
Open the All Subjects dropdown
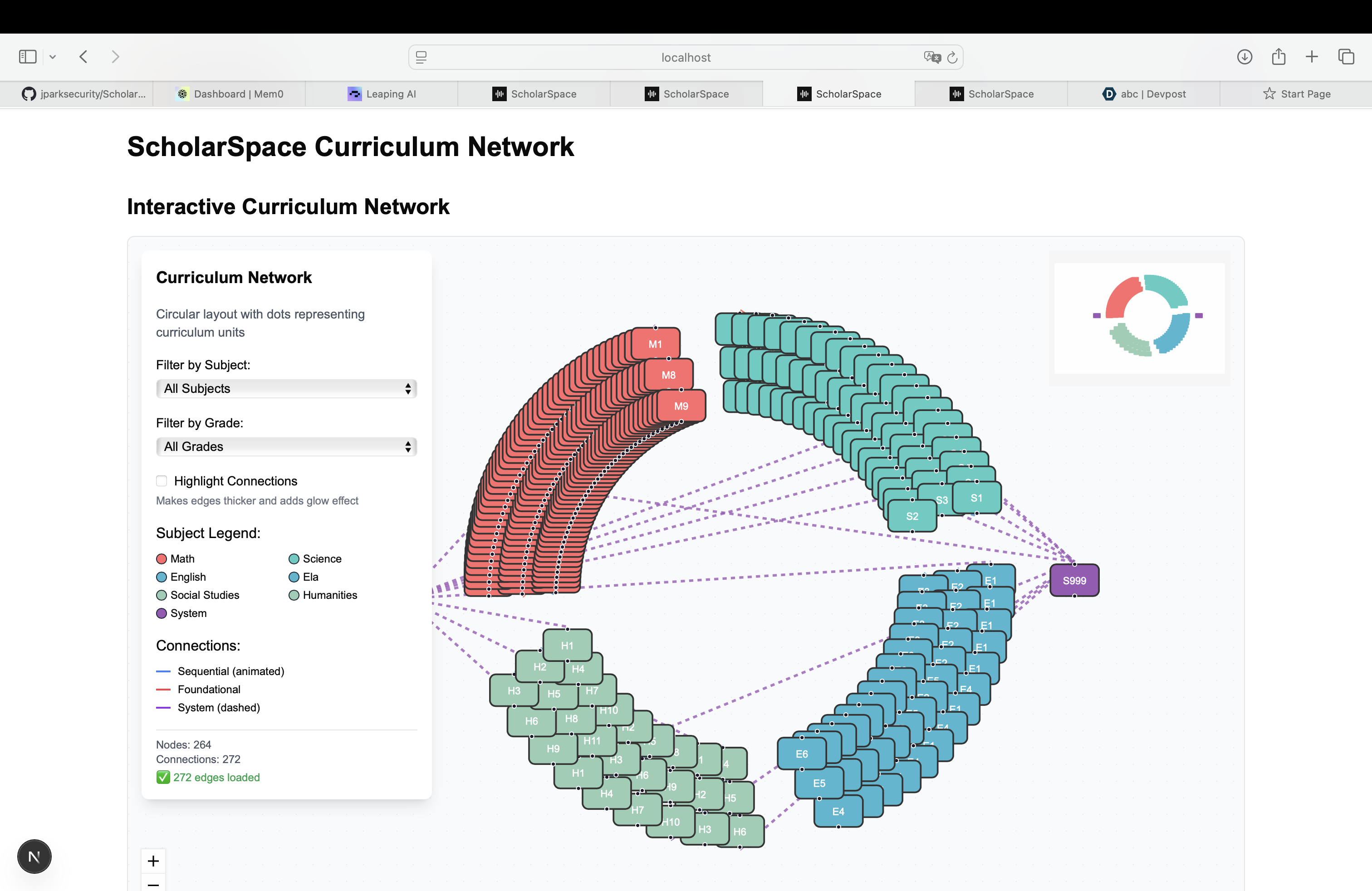(x=286, y=388)
